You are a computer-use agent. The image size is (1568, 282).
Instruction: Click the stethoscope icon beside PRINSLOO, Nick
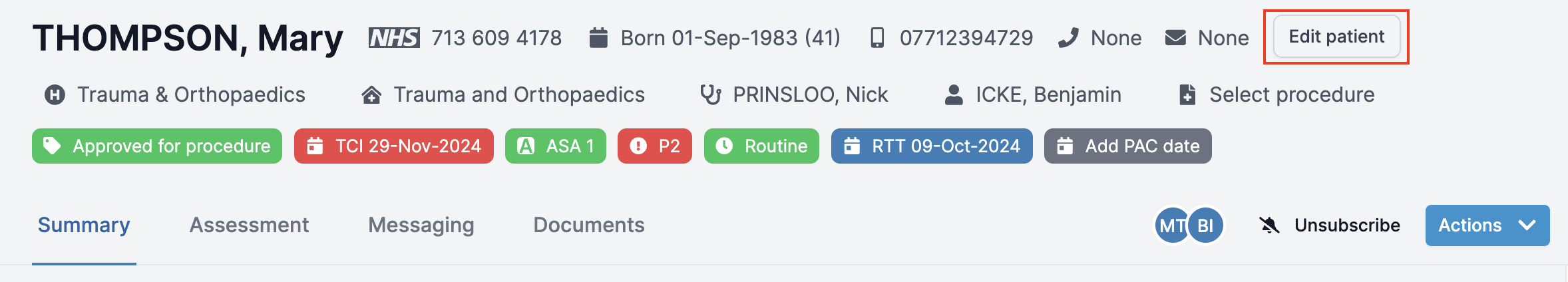(x=711, y=95)
